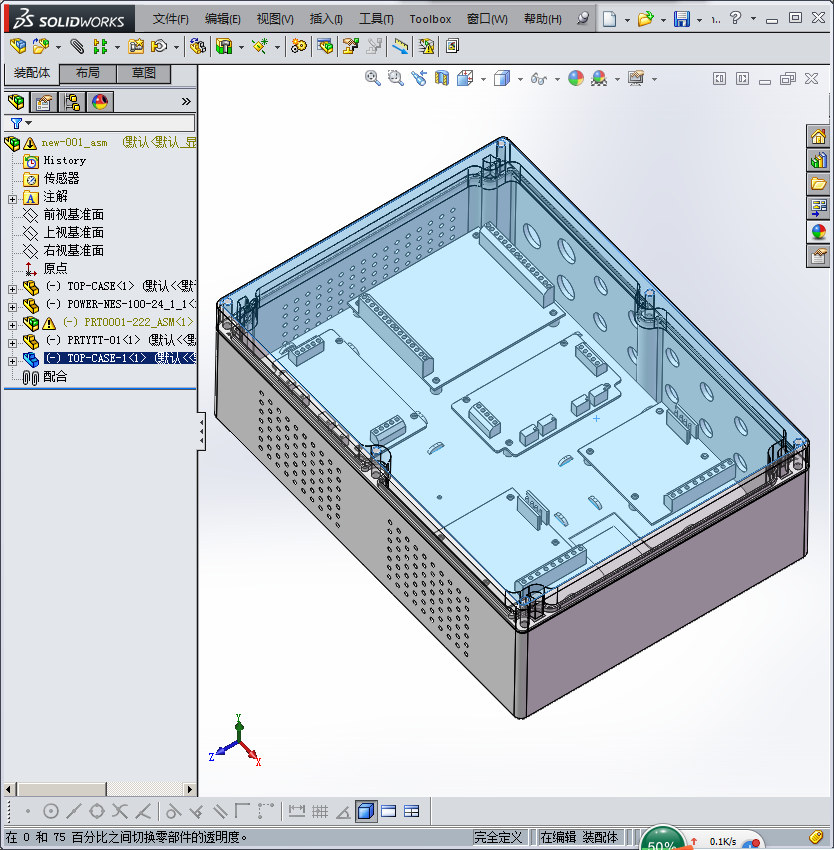Click the paperclip Mate tool
The width and height of the screenshot is (834, 850).
tap(77, 47)
